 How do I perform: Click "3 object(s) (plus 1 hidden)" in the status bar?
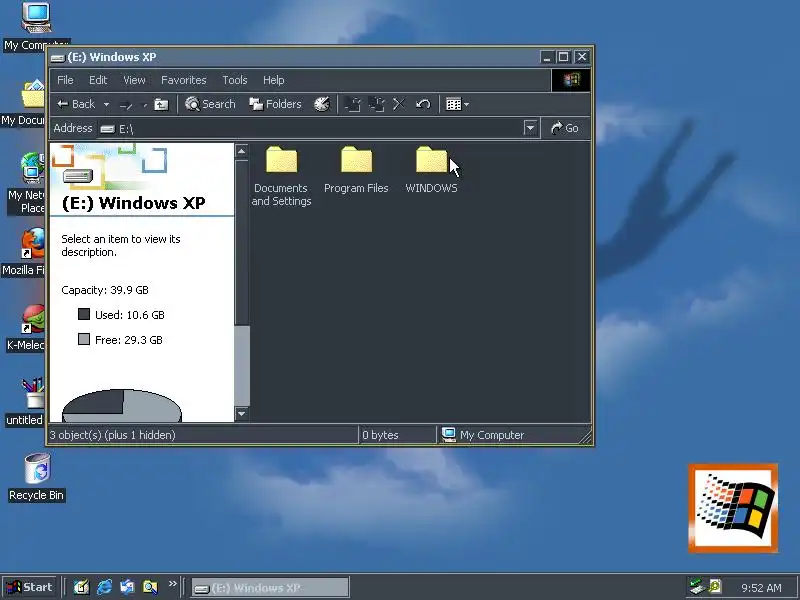point(112,435)
